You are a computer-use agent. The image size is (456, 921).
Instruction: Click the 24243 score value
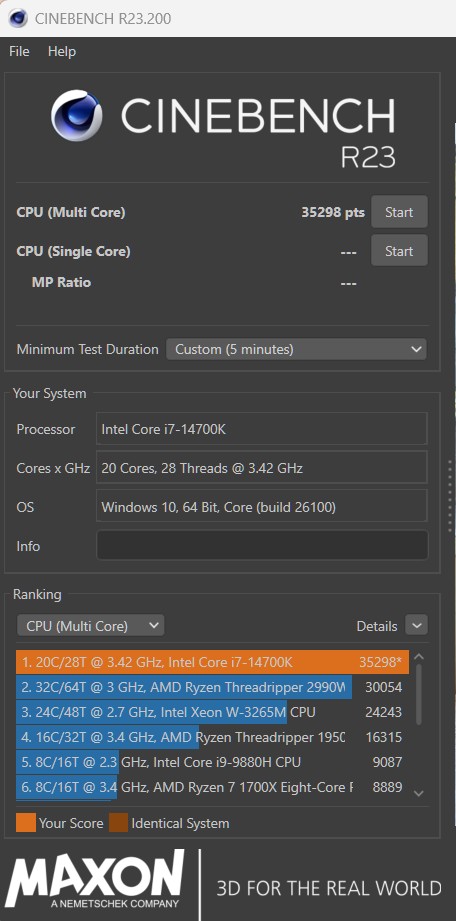[384, 712]
